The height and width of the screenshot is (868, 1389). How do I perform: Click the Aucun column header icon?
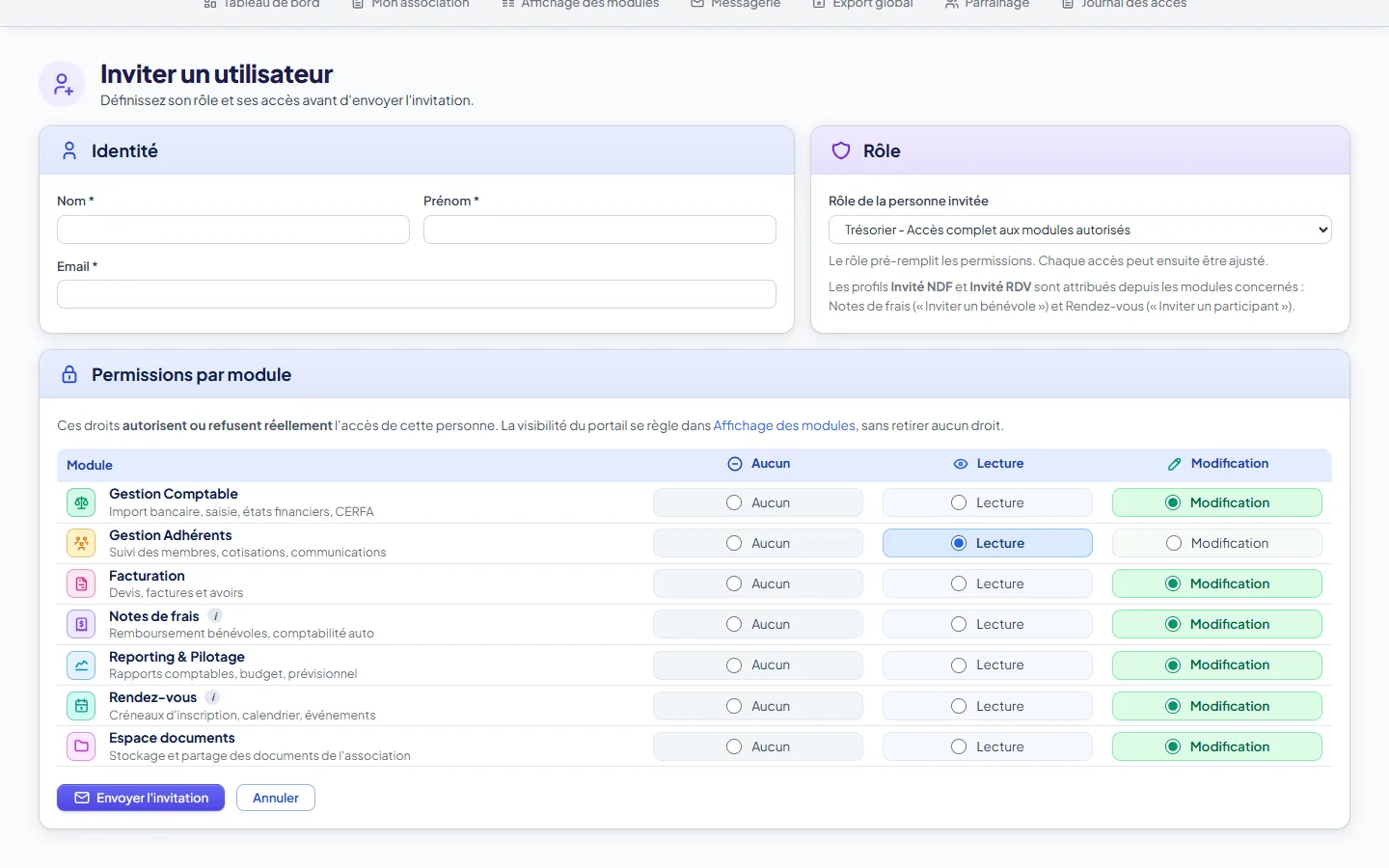734,464
